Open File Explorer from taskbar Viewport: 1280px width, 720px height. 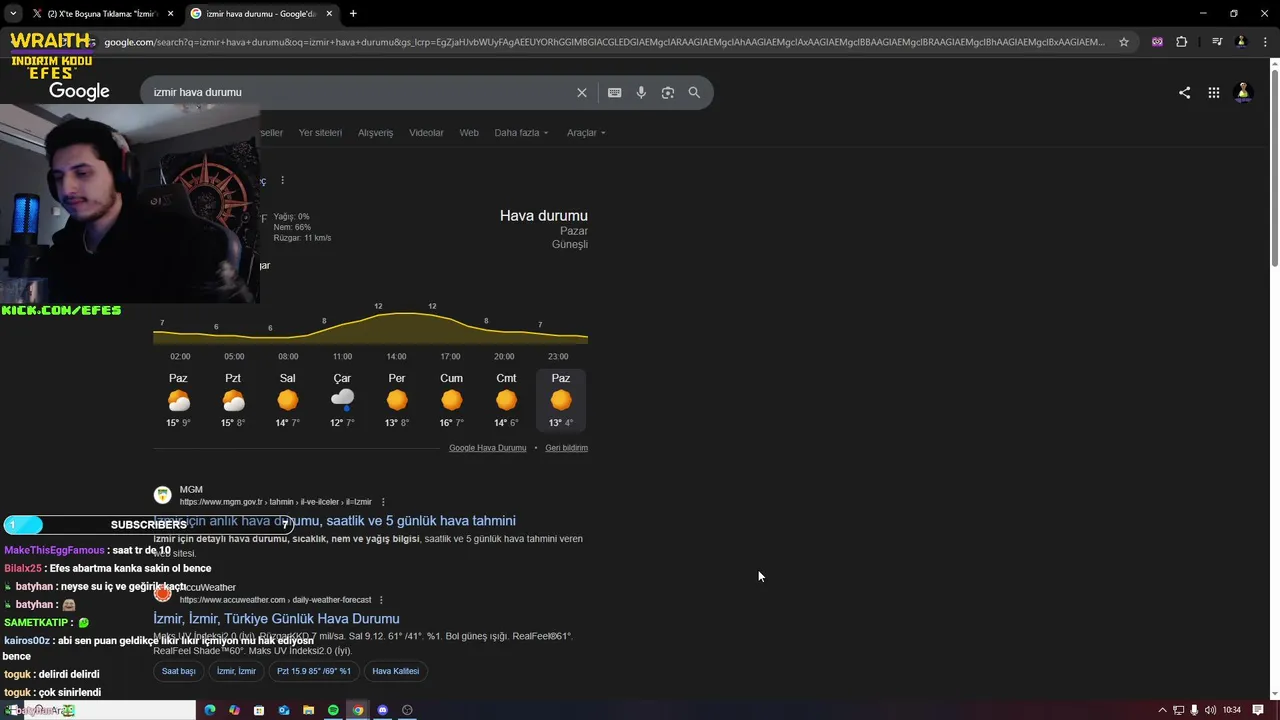(x=308, y=710)
